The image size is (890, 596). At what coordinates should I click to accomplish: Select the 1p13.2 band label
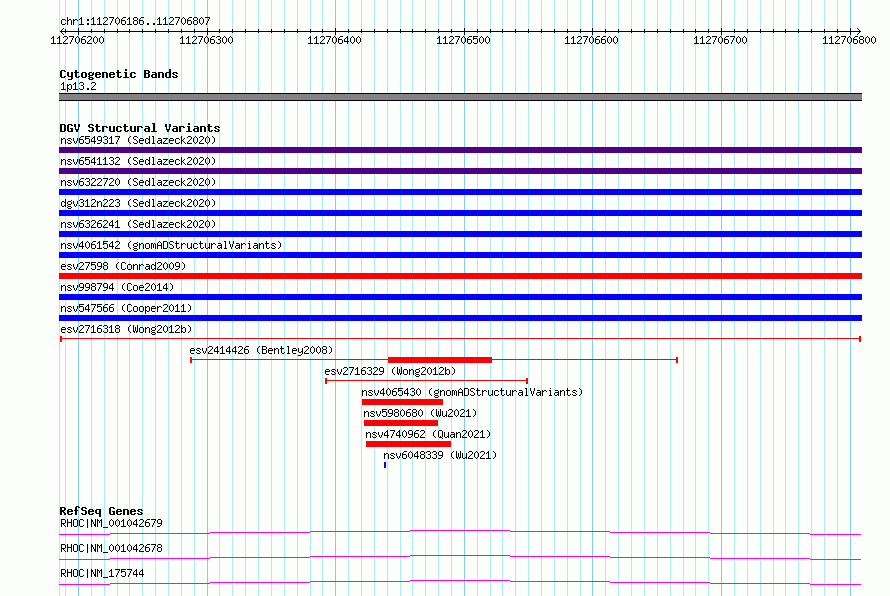coord(78,86)
